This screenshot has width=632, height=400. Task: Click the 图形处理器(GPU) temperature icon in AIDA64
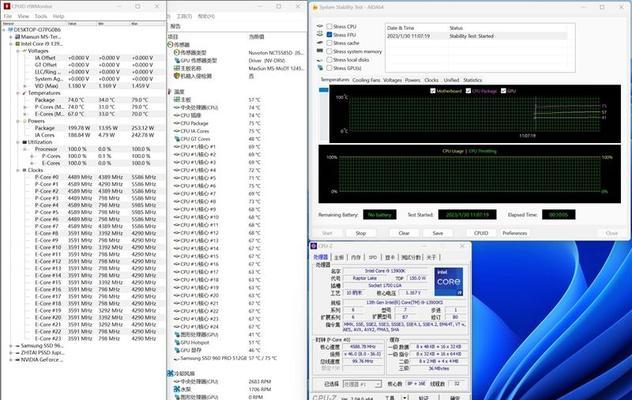177,335
